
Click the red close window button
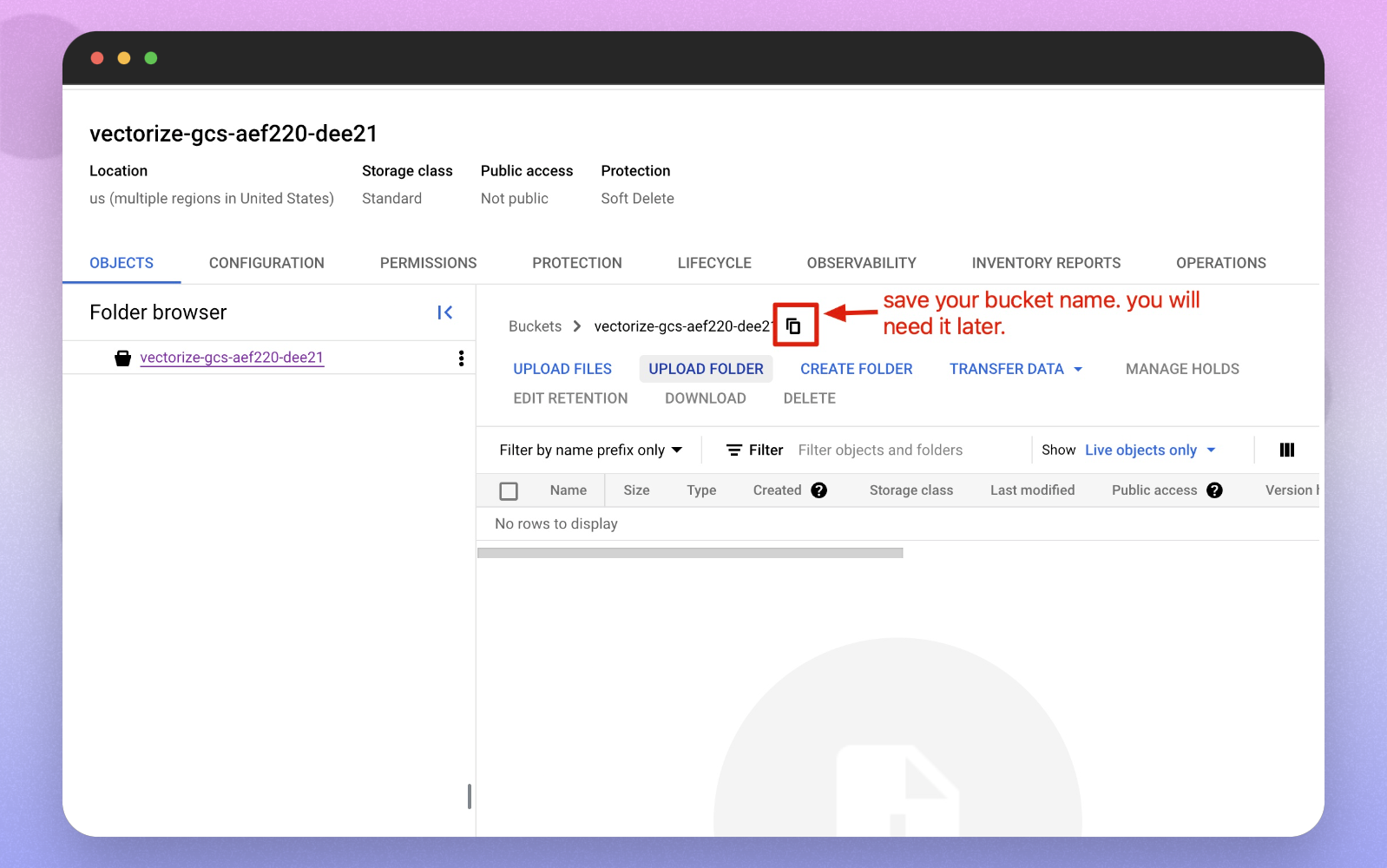97,58
